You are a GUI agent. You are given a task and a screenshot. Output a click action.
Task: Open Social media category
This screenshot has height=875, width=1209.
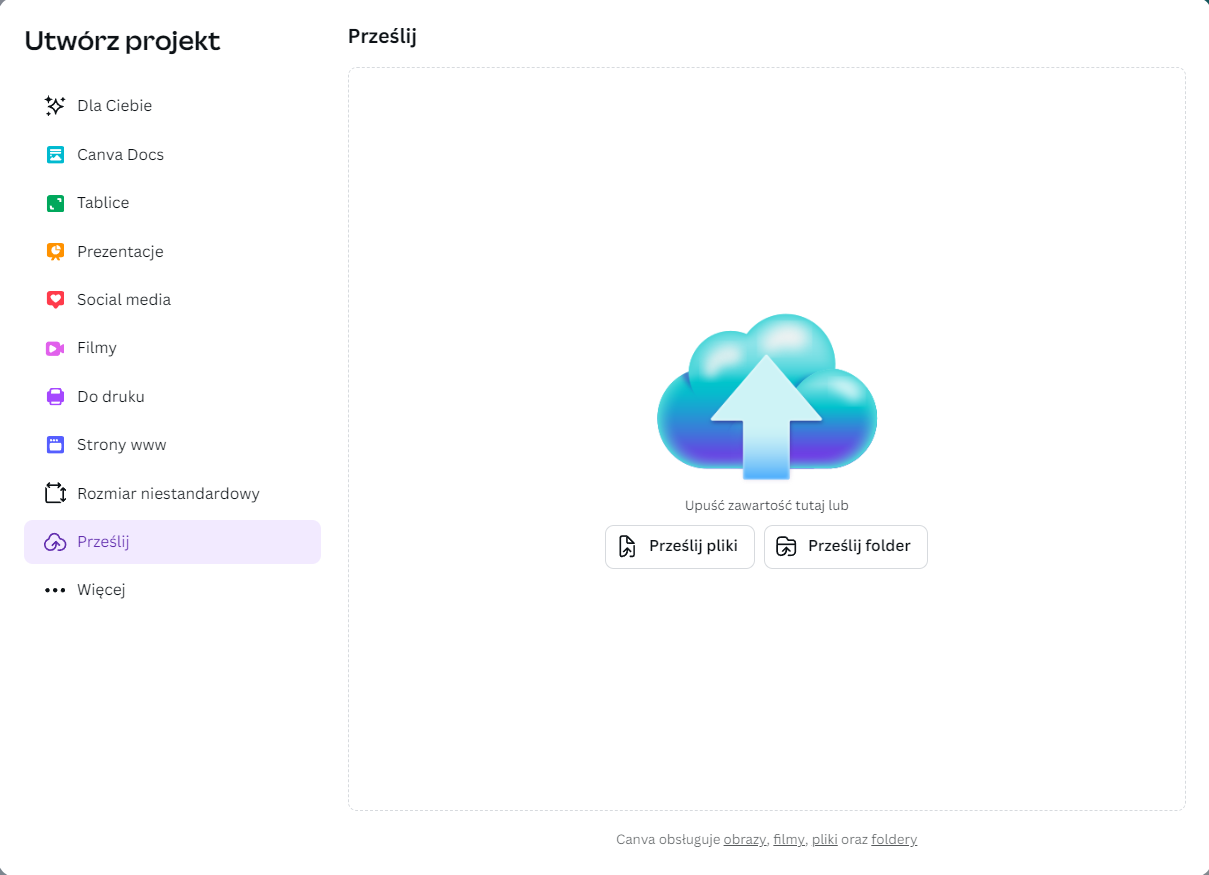pos(172,300)
